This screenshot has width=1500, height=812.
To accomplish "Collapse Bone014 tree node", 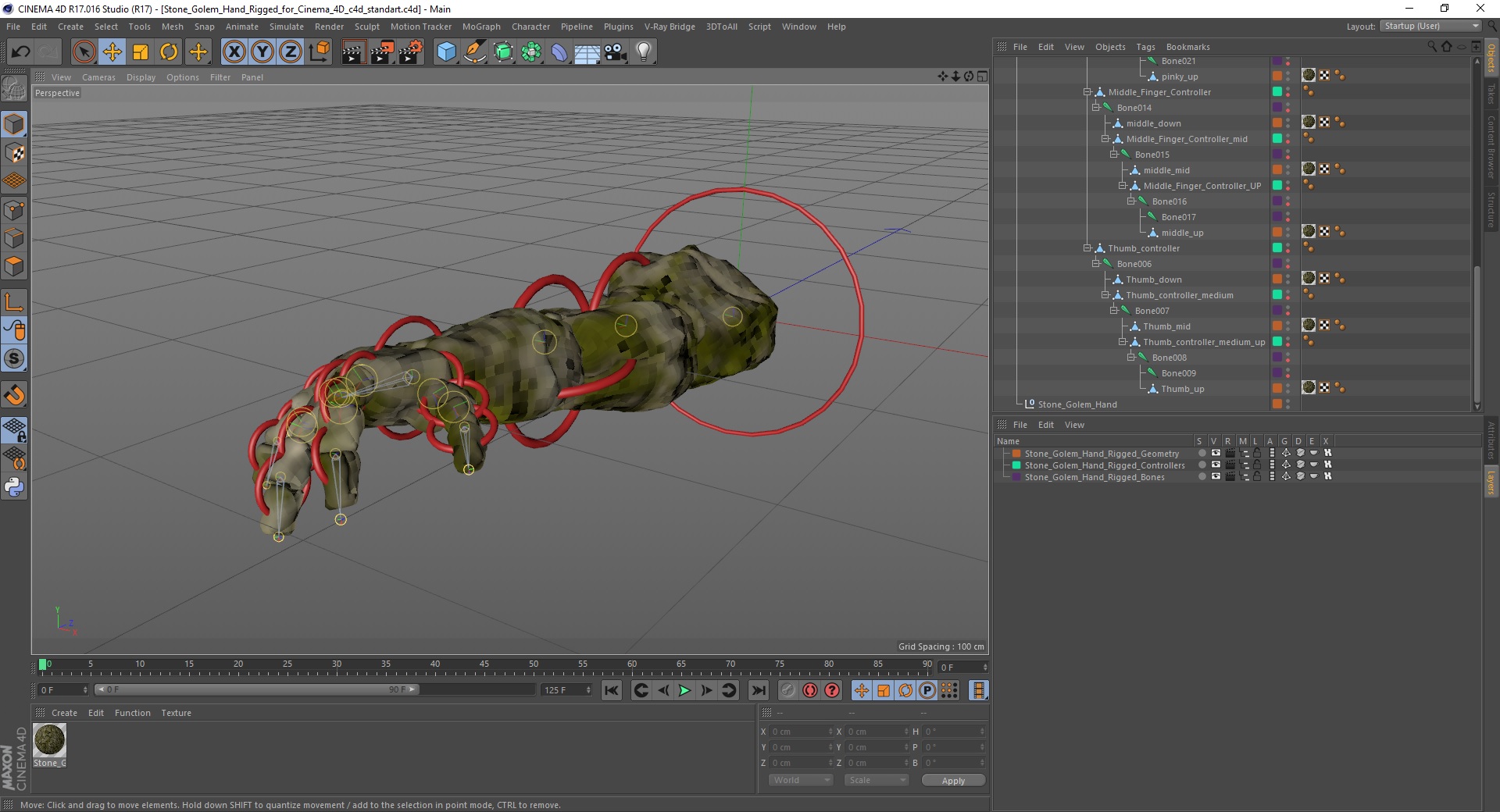I will click(x=1095, y=108).
